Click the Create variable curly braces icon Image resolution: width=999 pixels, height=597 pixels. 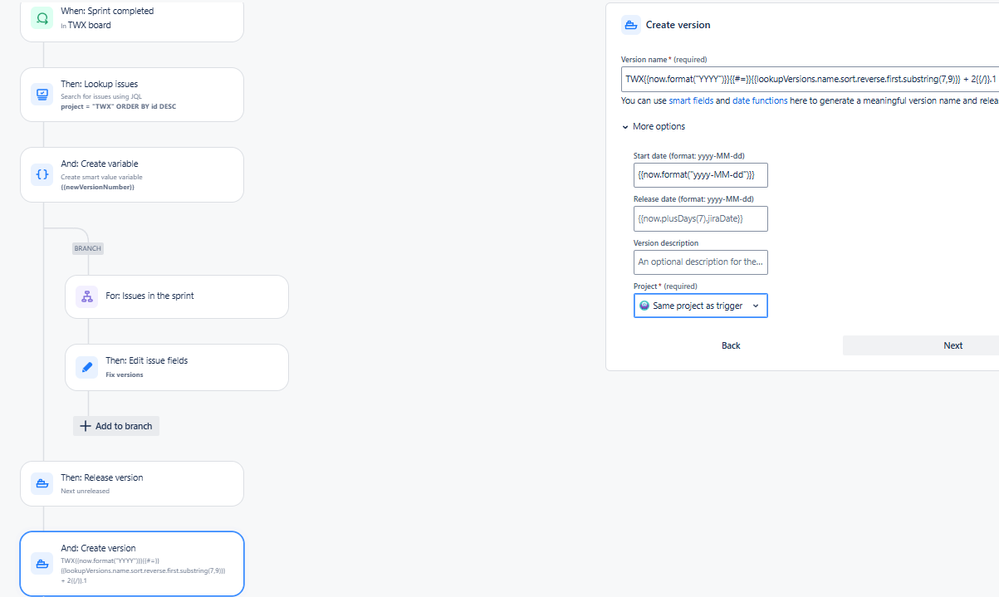tap(42, 175)
